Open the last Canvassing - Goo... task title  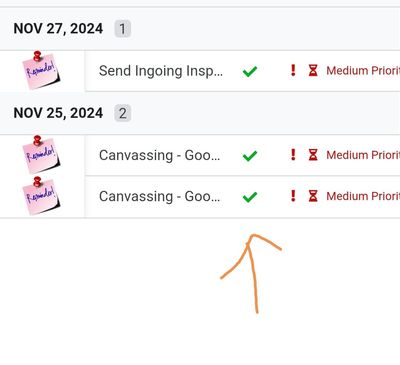[x=159, y=196]
